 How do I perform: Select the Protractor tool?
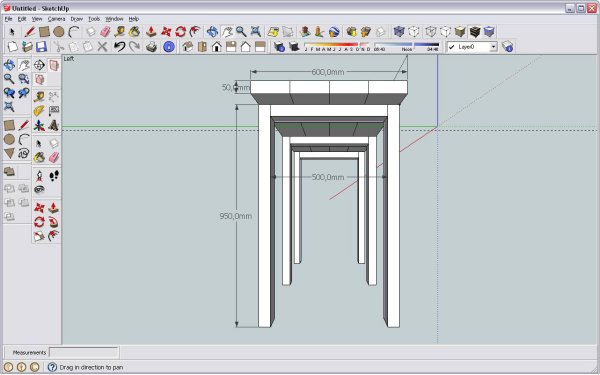click(39, 111)
